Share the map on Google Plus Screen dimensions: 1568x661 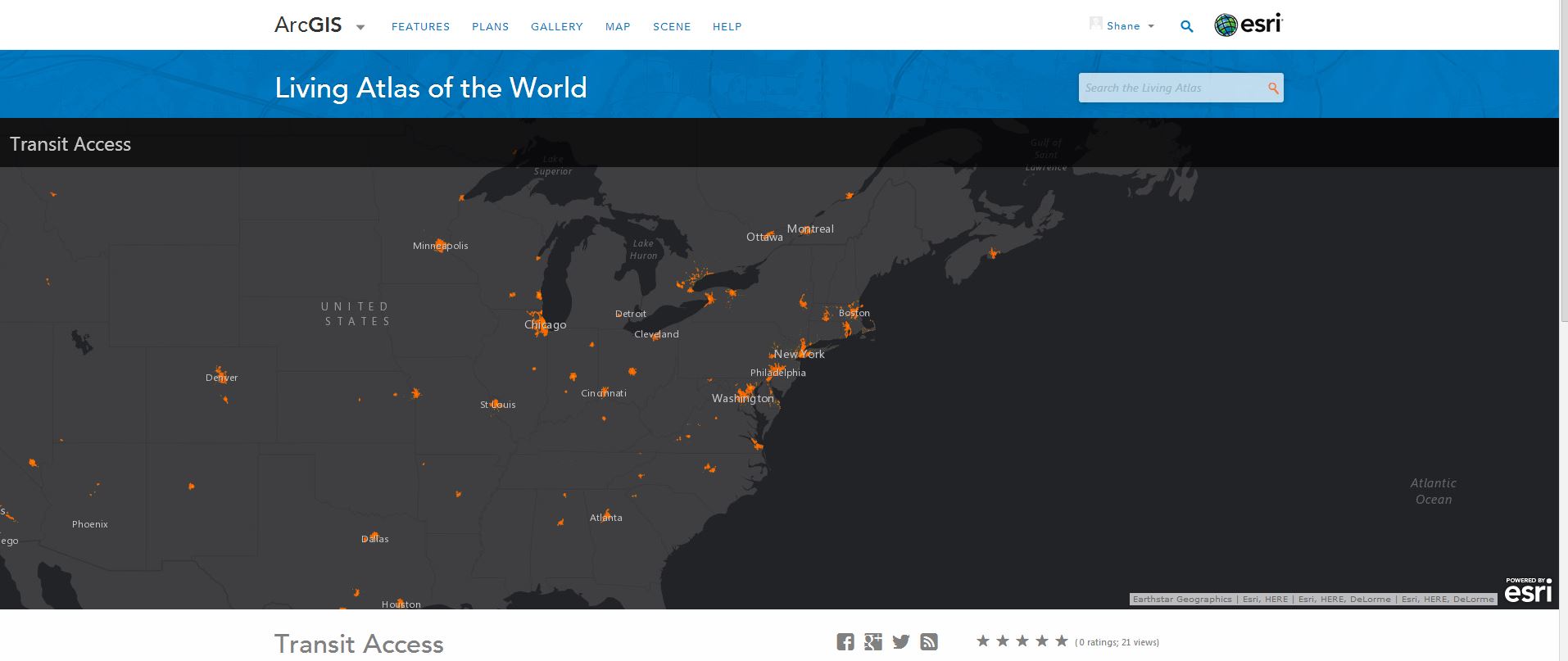click(873, 642)
